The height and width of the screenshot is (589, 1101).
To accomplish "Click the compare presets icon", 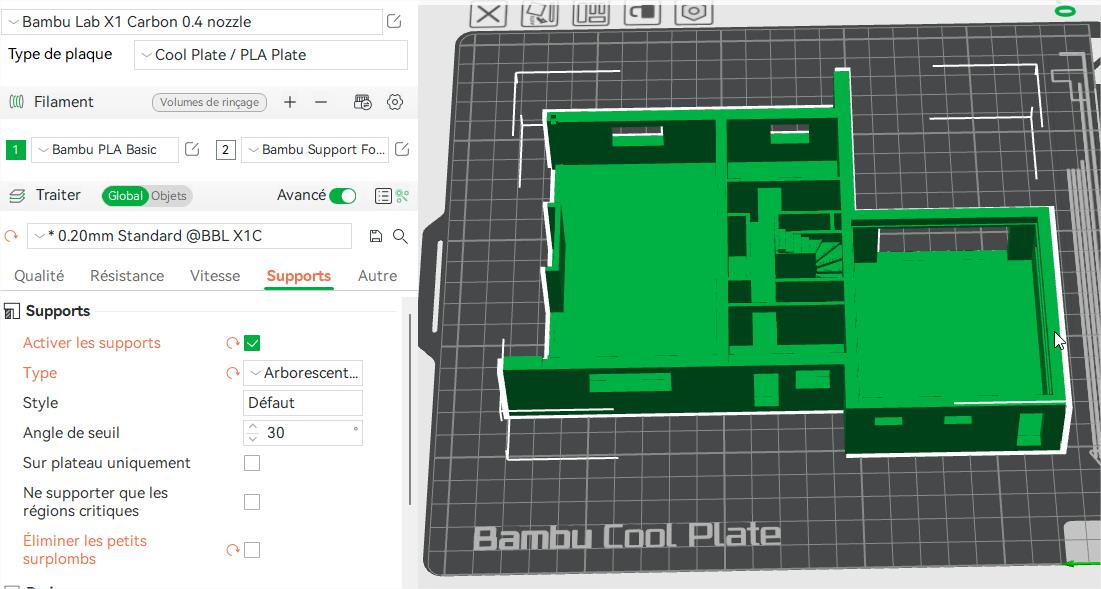I will (x=402, y=196).
